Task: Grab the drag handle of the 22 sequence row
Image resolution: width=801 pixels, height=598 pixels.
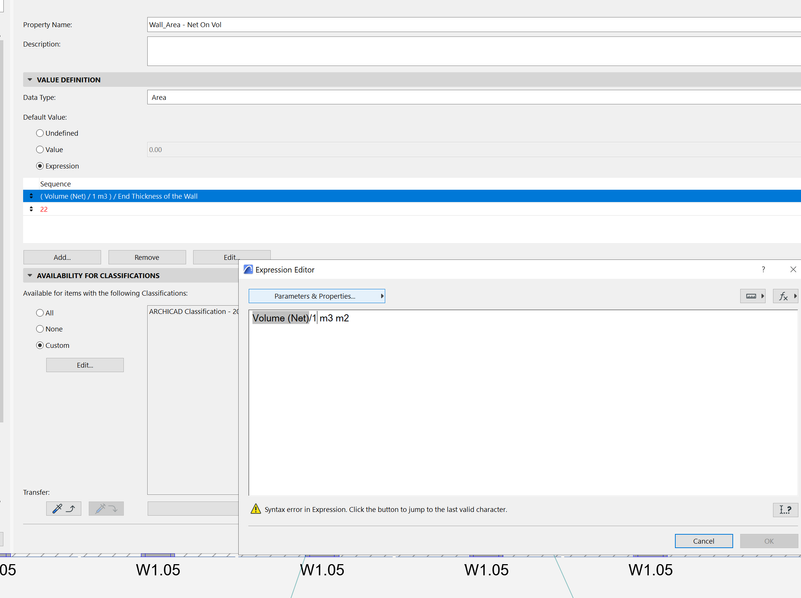Action: point(31,209)
